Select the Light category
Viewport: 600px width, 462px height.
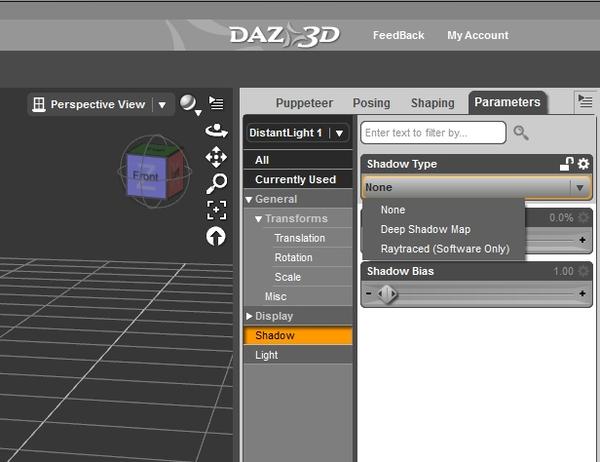(298, 355)
